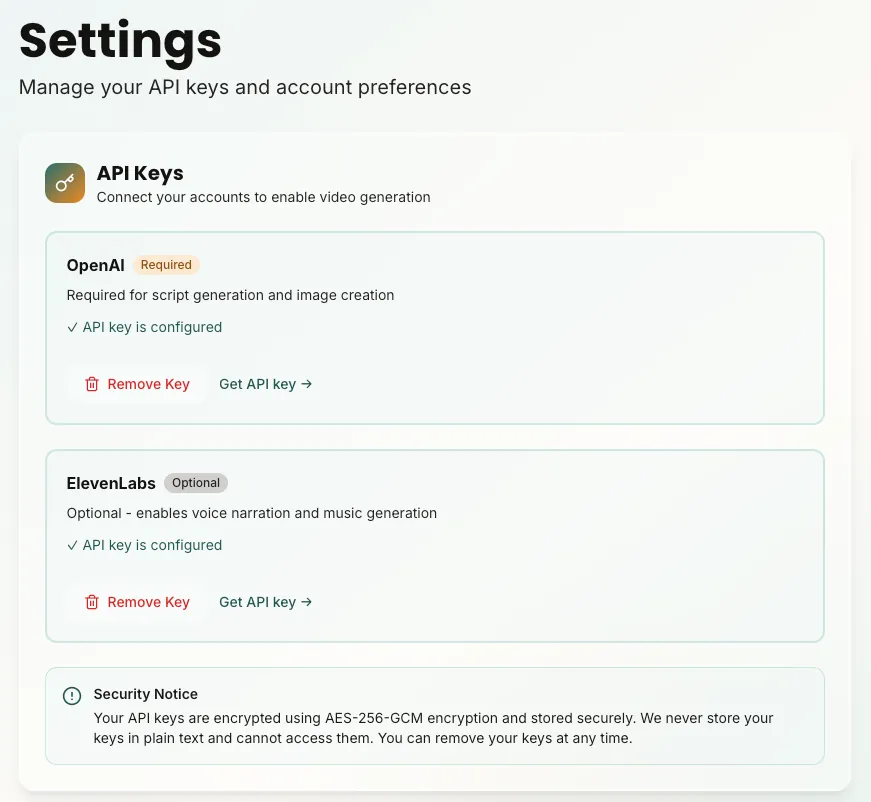The image size is (871, 802).
Task: Click the checkmark beside ElevenLabs key configured status
Action: 72,545
